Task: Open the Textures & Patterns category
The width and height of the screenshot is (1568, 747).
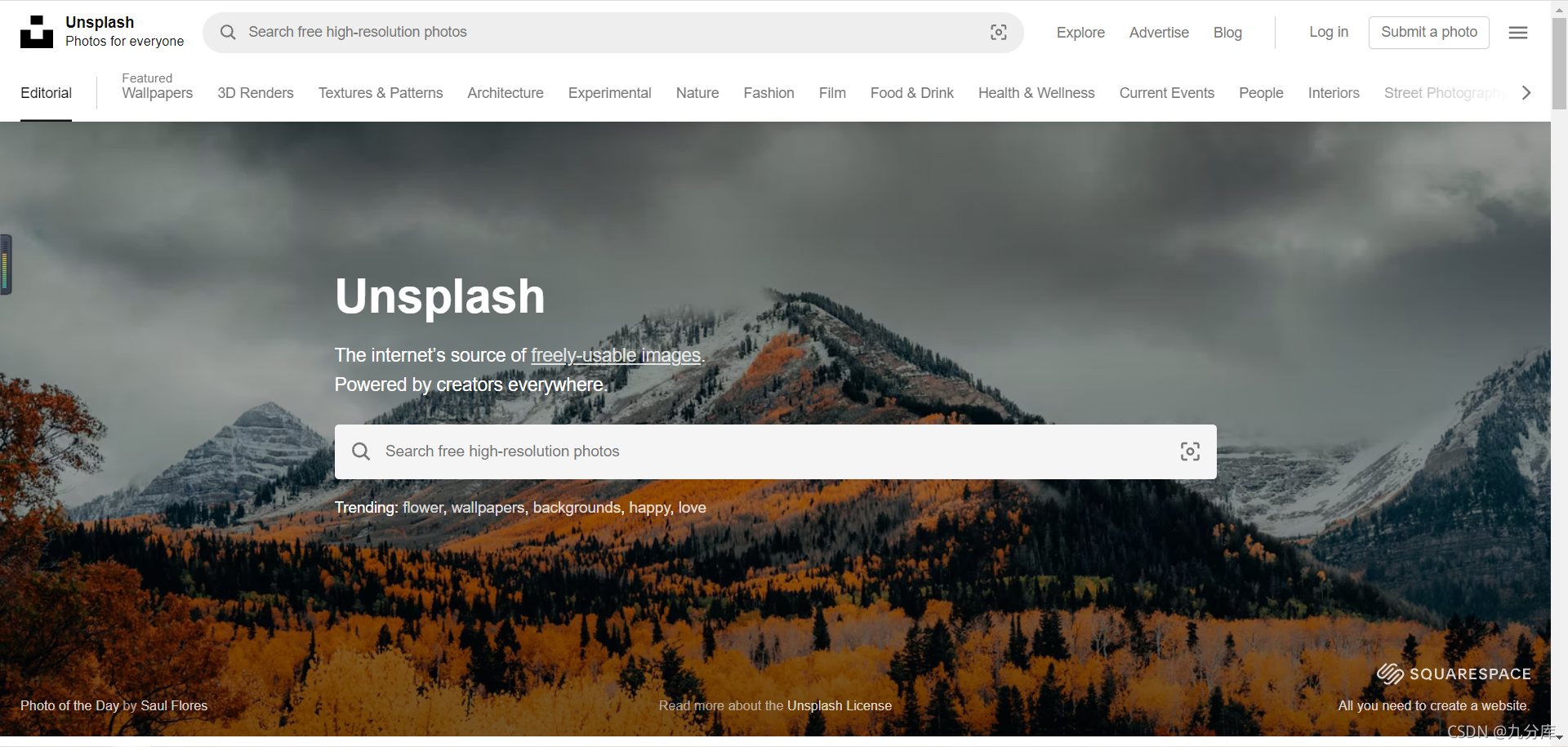Action: pos(381,93)
